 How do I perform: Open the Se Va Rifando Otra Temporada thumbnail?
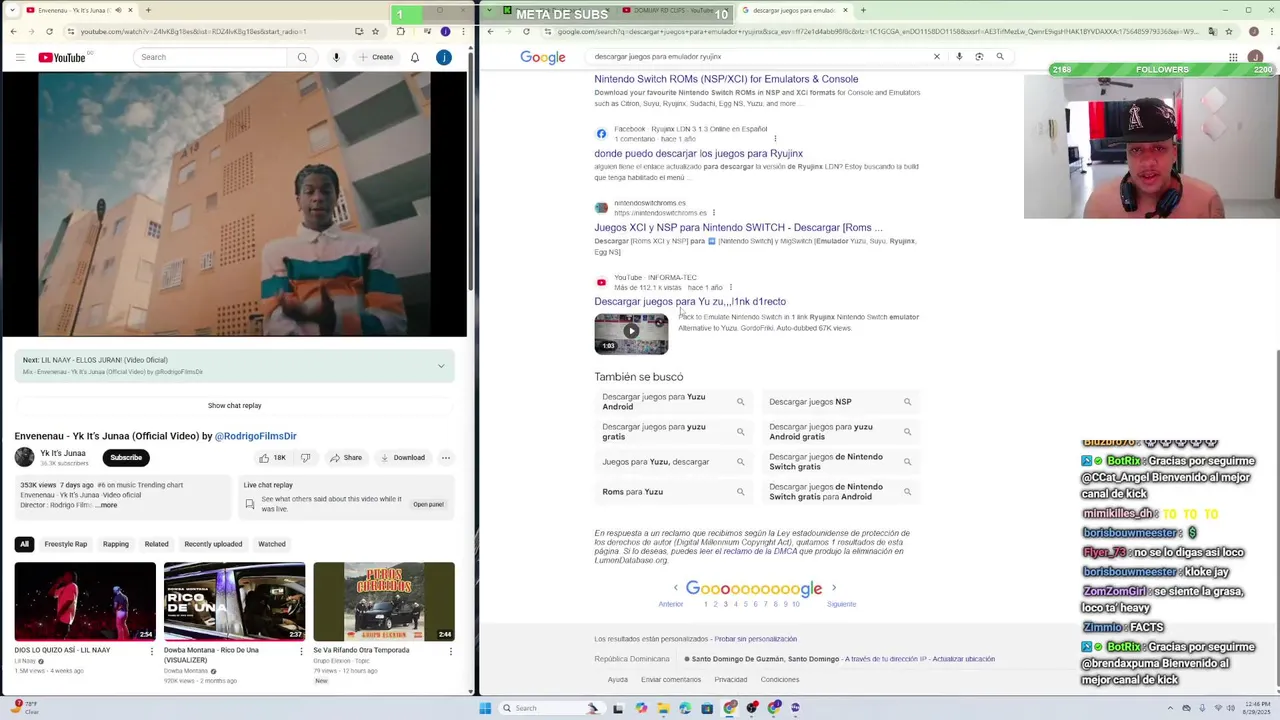click(384, 601)
